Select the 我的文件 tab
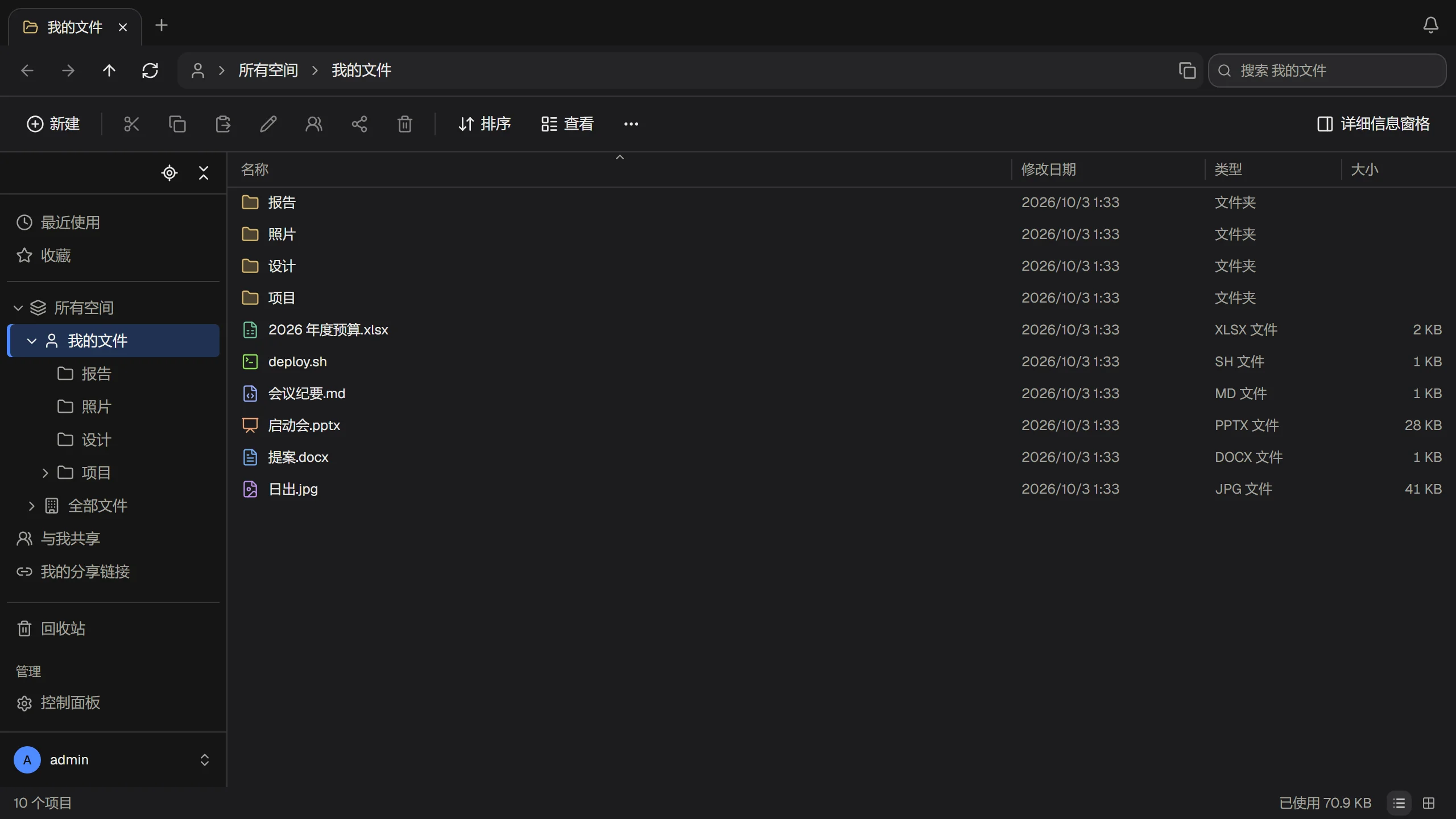The width and height of the screenshot is (1456, 819). 75,27
